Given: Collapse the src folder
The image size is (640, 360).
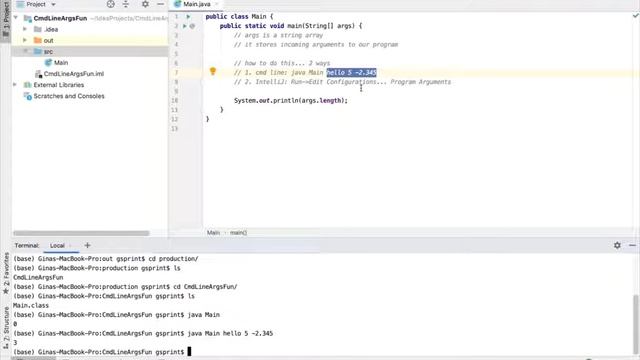Looking at the screenshot, I should (x=25, y=51).
